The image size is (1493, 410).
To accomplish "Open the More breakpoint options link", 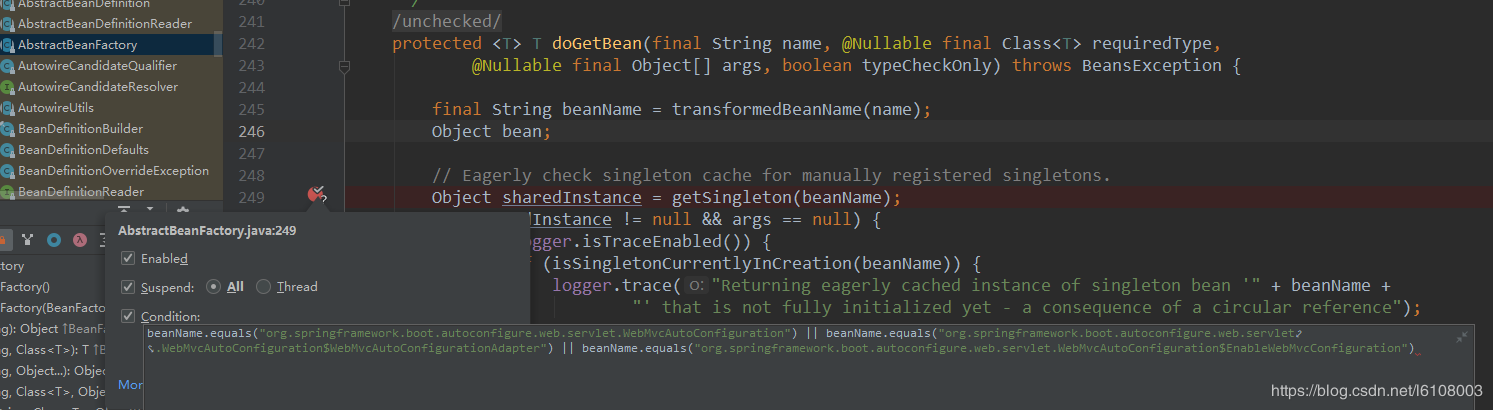I will pyautogui.click(x=130, y=384).
